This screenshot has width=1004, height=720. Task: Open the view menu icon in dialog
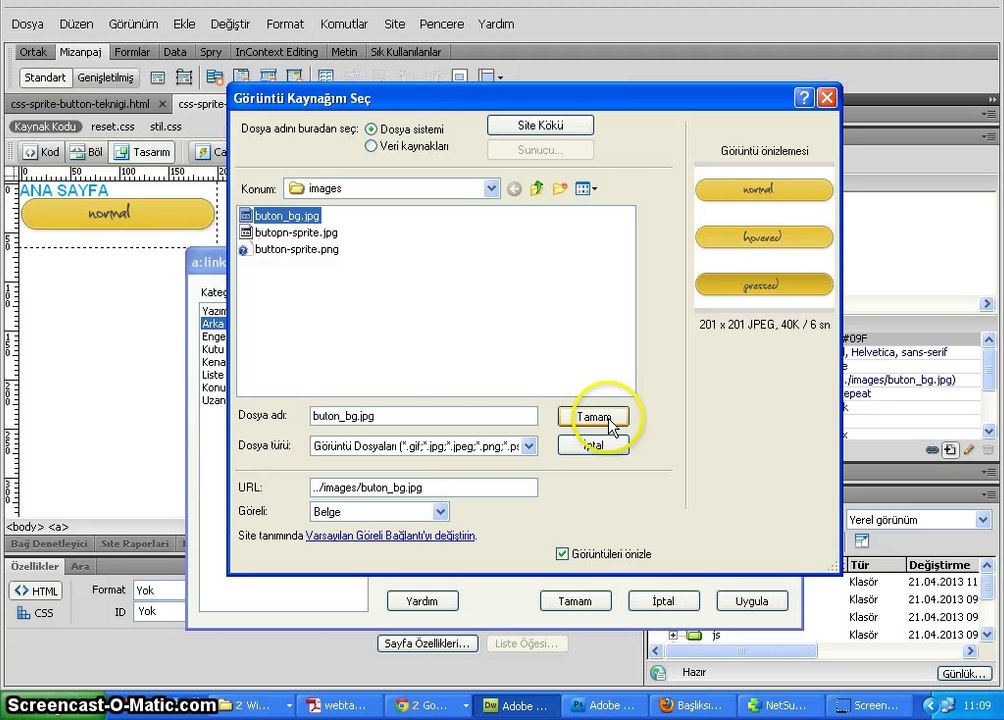[585, 188]
